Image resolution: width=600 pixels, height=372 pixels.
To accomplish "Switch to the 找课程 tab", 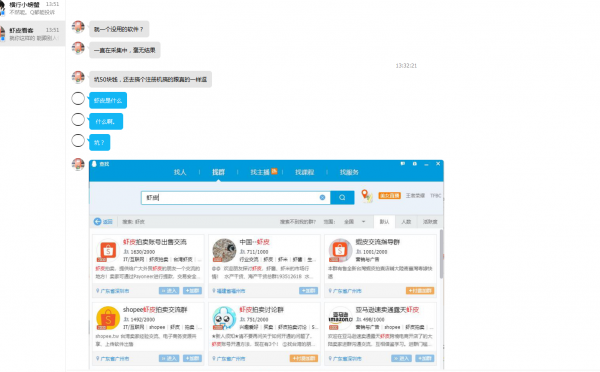I will tap(305, 172).
